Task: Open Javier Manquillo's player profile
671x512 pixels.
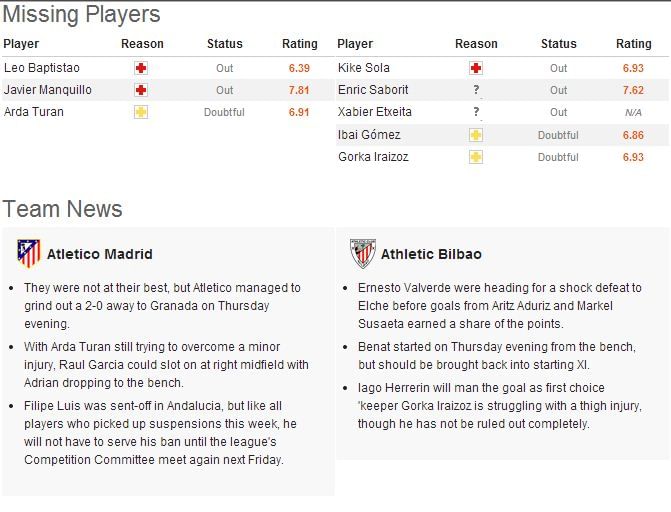Action: (48, 90)
